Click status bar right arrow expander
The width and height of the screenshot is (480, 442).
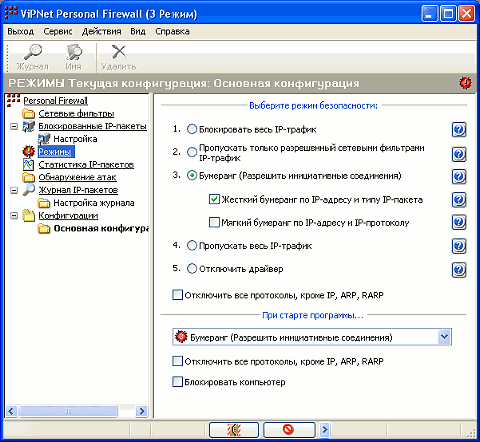tap(324, 430)
